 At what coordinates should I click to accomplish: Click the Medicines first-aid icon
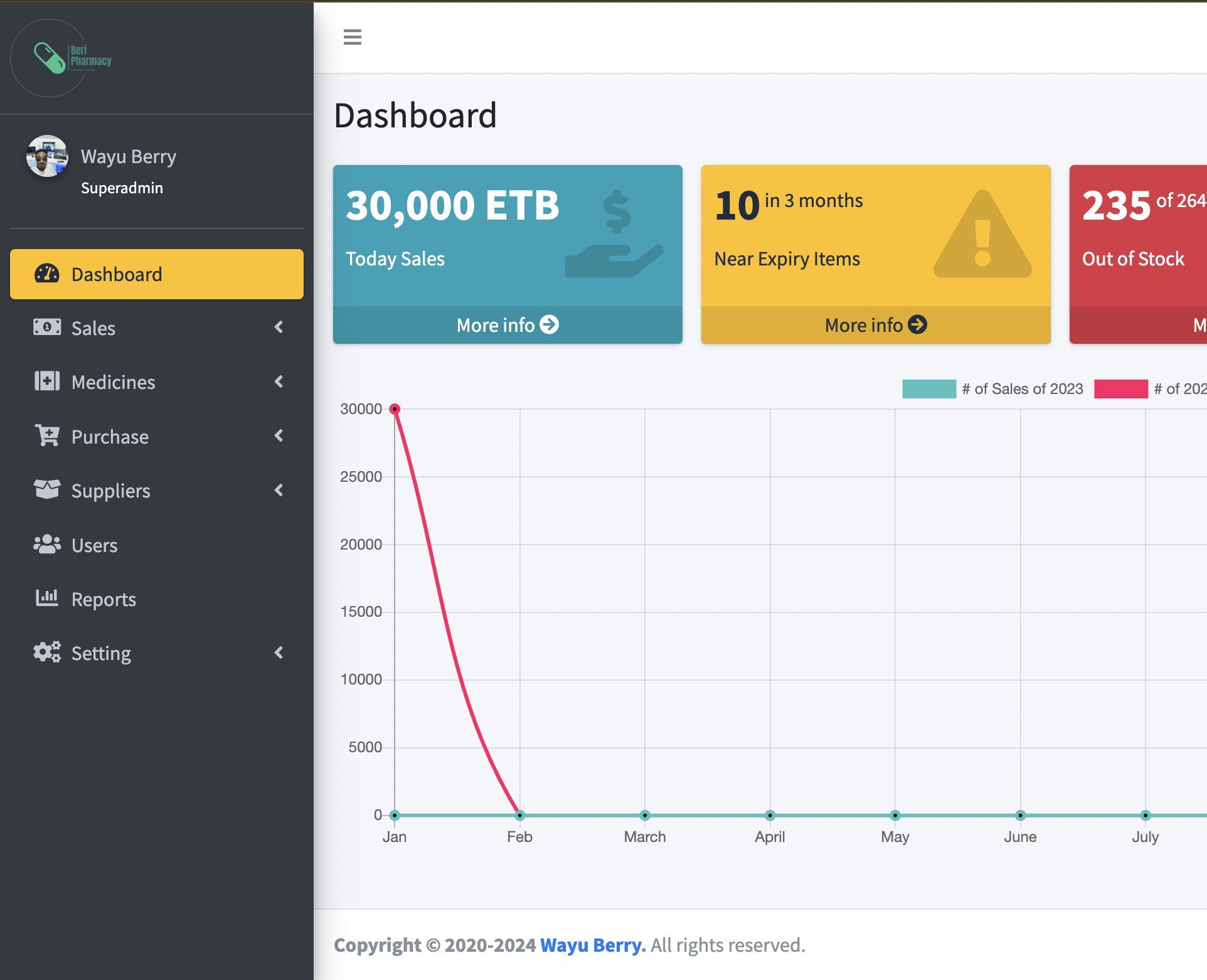click(47, 381)
